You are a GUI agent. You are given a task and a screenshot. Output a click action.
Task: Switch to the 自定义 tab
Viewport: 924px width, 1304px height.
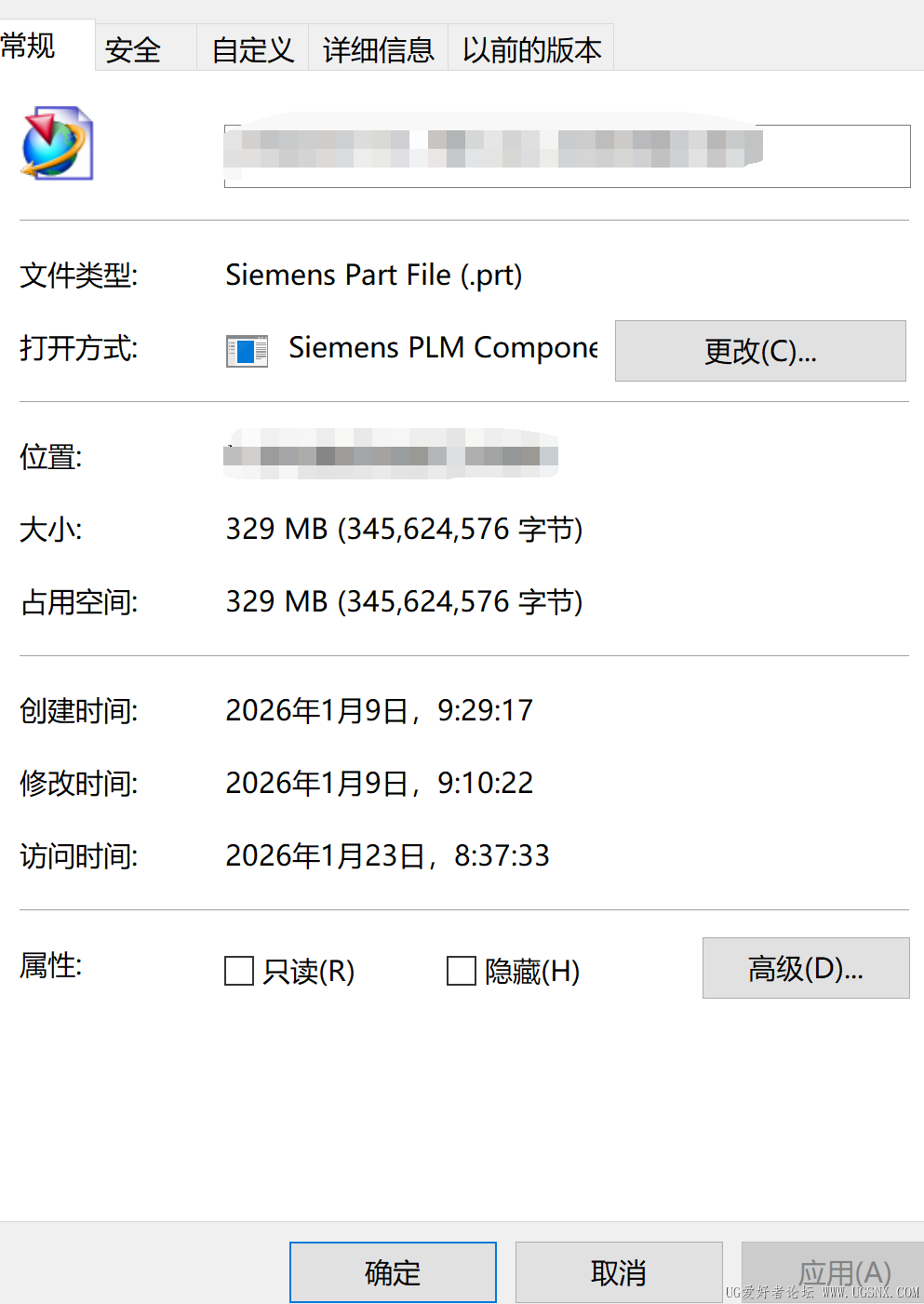pos(252,48)
